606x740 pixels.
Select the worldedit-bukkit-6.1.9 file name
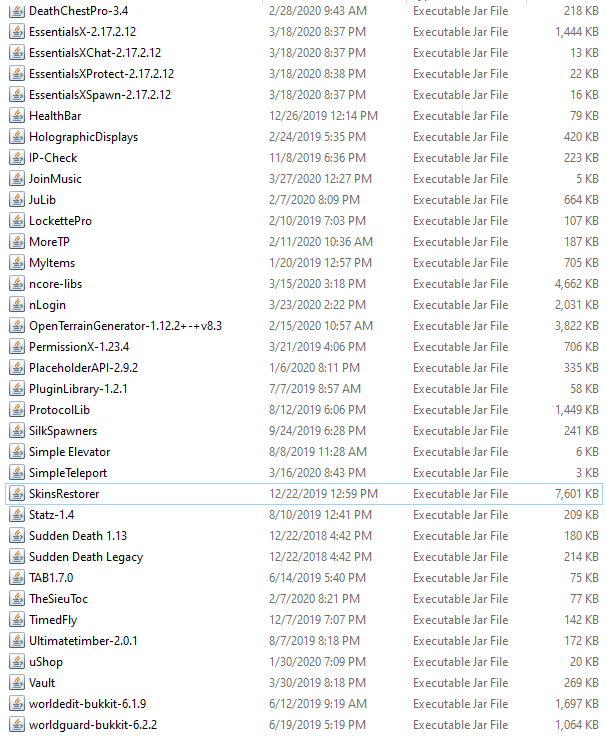coord(87,704)
